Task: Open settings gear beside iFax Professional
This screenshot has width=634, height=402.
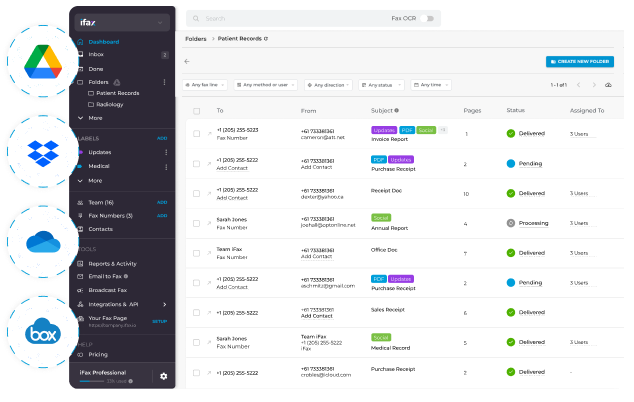Action: pyautogui.click(x=163, y=376)
